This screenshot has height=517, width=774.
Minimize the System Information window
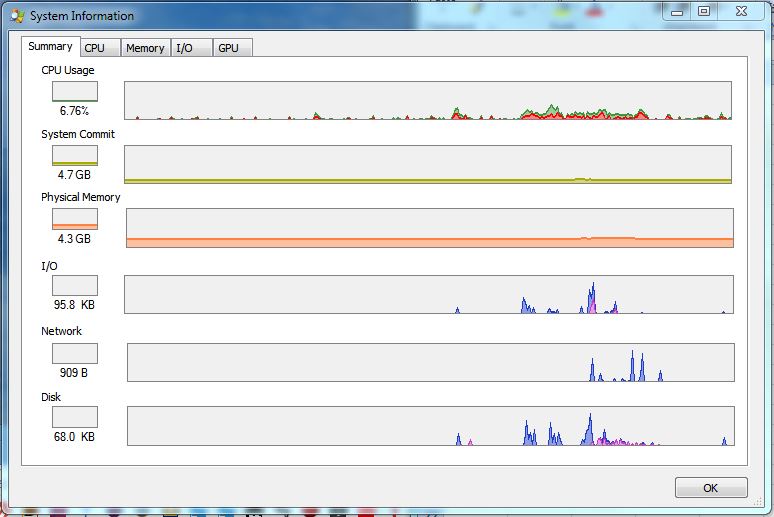(x=677, y=12)
